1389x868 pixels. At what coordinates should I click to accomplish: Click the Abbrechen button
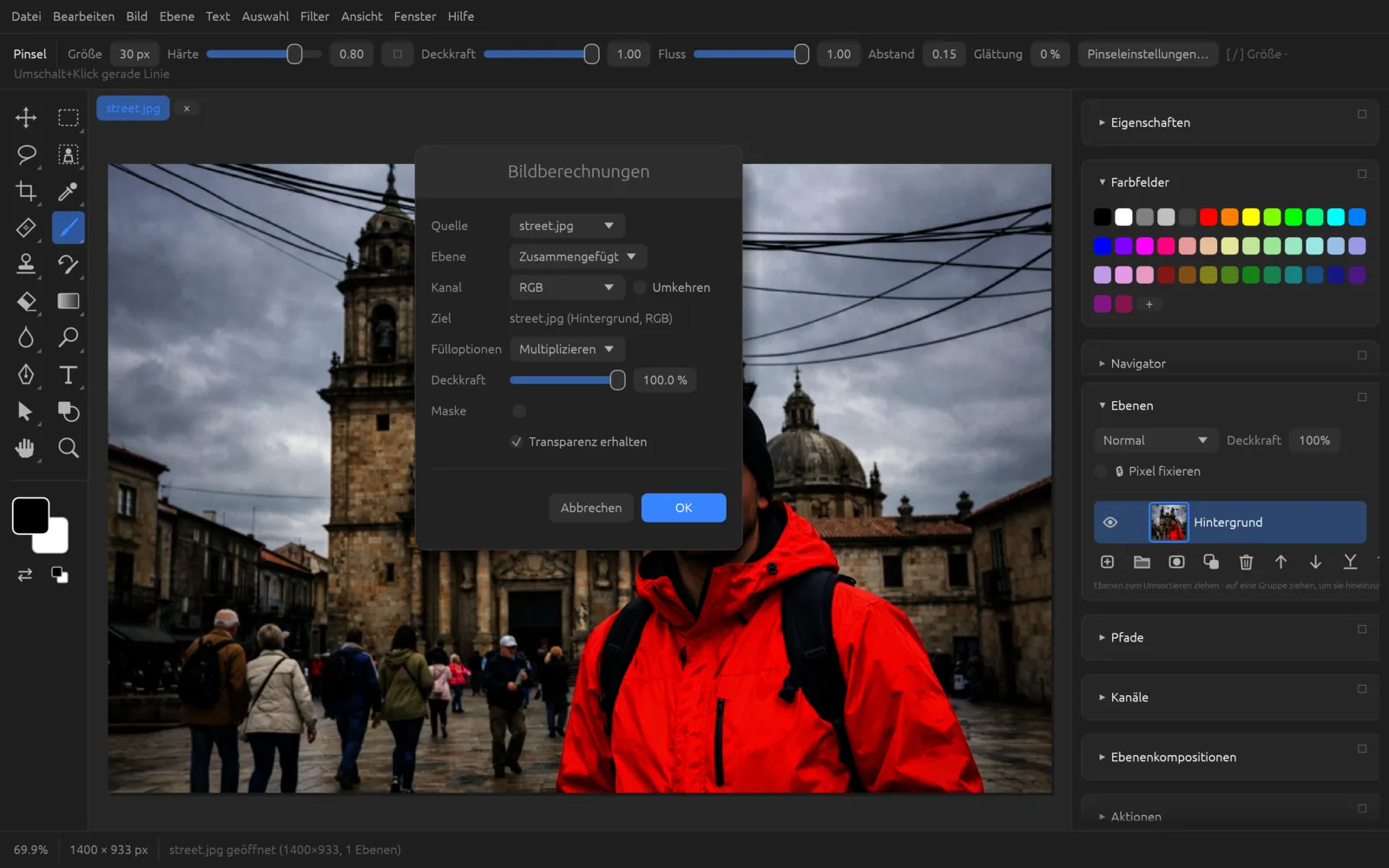[591, 508]
